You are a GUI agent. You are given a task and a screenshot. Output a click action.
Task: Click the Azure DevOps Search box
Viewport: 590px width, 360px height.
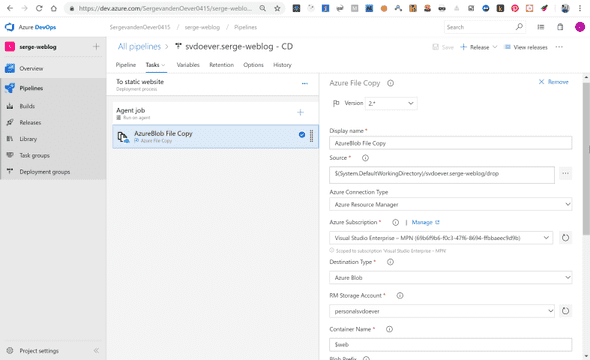click(x=485, y=27)
